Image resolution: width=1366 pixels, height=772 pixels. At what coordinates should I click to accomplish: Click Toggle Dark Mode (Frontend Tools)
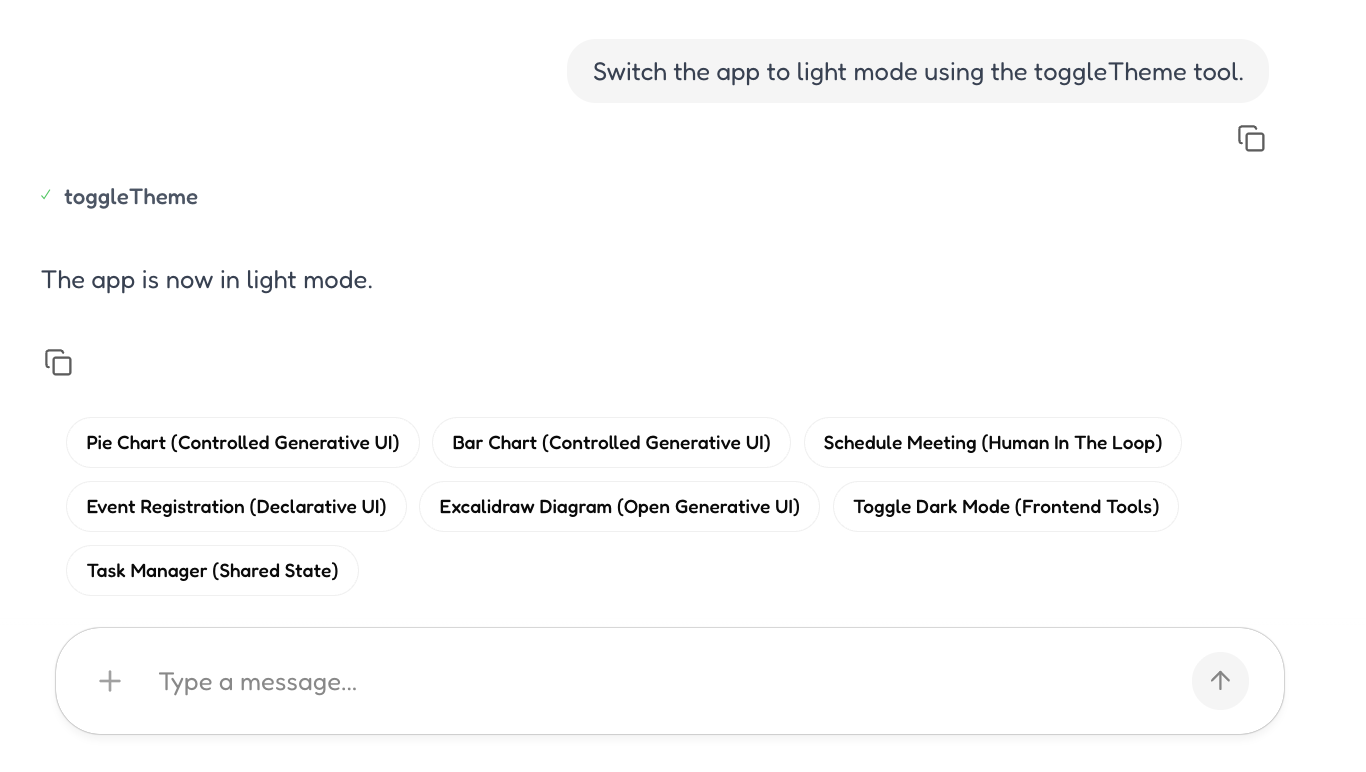(x=1005, y=507)
